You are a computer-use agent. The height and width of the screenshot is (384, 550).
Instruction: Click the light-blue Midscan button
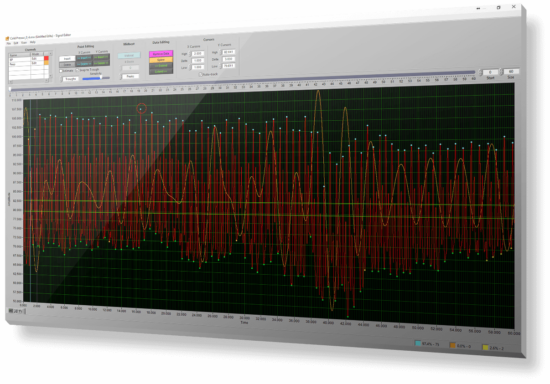129,55
